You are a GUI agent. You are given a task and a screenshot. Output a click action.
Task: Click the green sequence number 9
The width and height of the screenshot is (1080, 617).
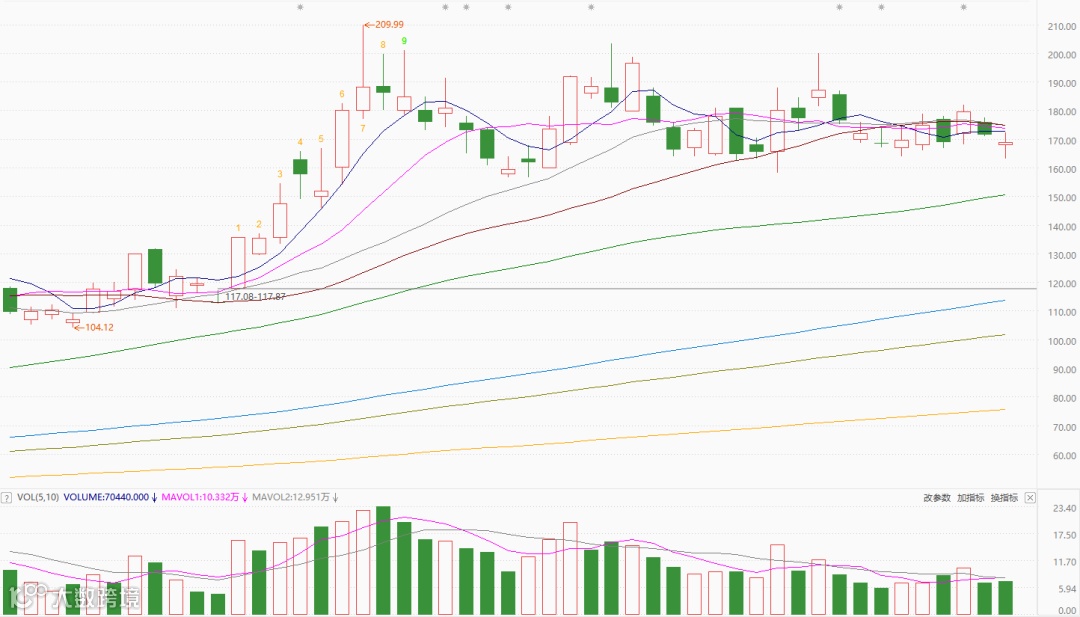point(404,41)
